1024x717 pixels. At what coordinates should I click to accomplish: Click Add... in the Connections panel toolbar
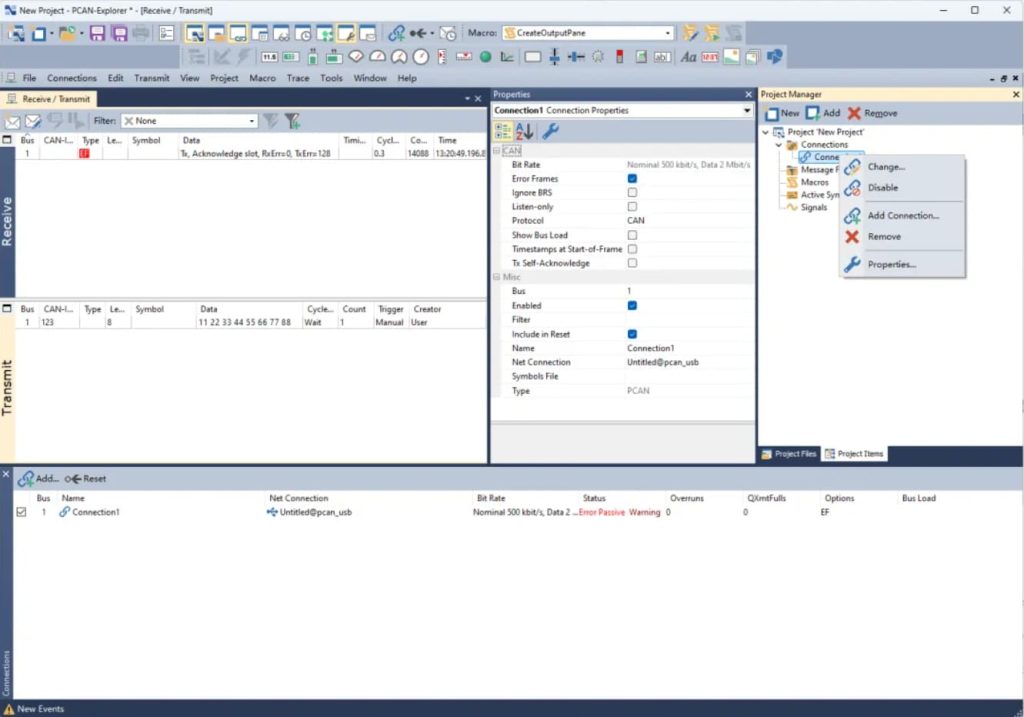[39, 479]
